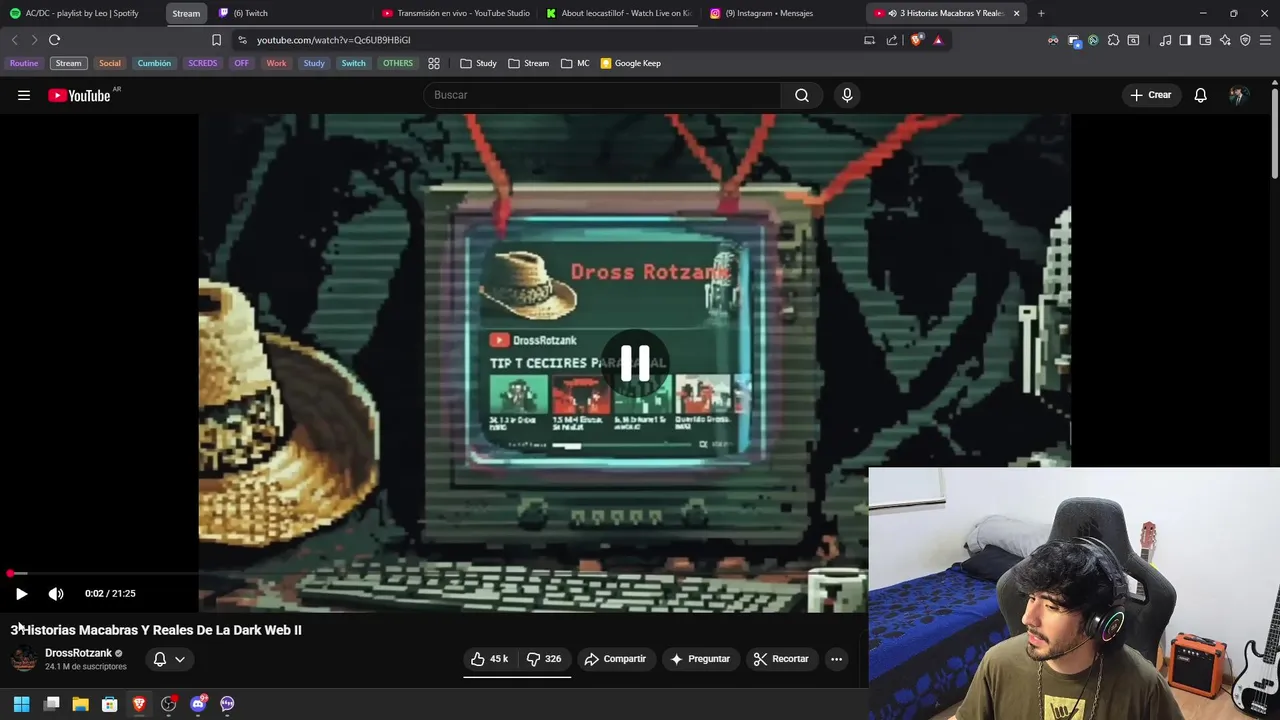Toggle the browser sidebar panel icon

coord(1185,40)
